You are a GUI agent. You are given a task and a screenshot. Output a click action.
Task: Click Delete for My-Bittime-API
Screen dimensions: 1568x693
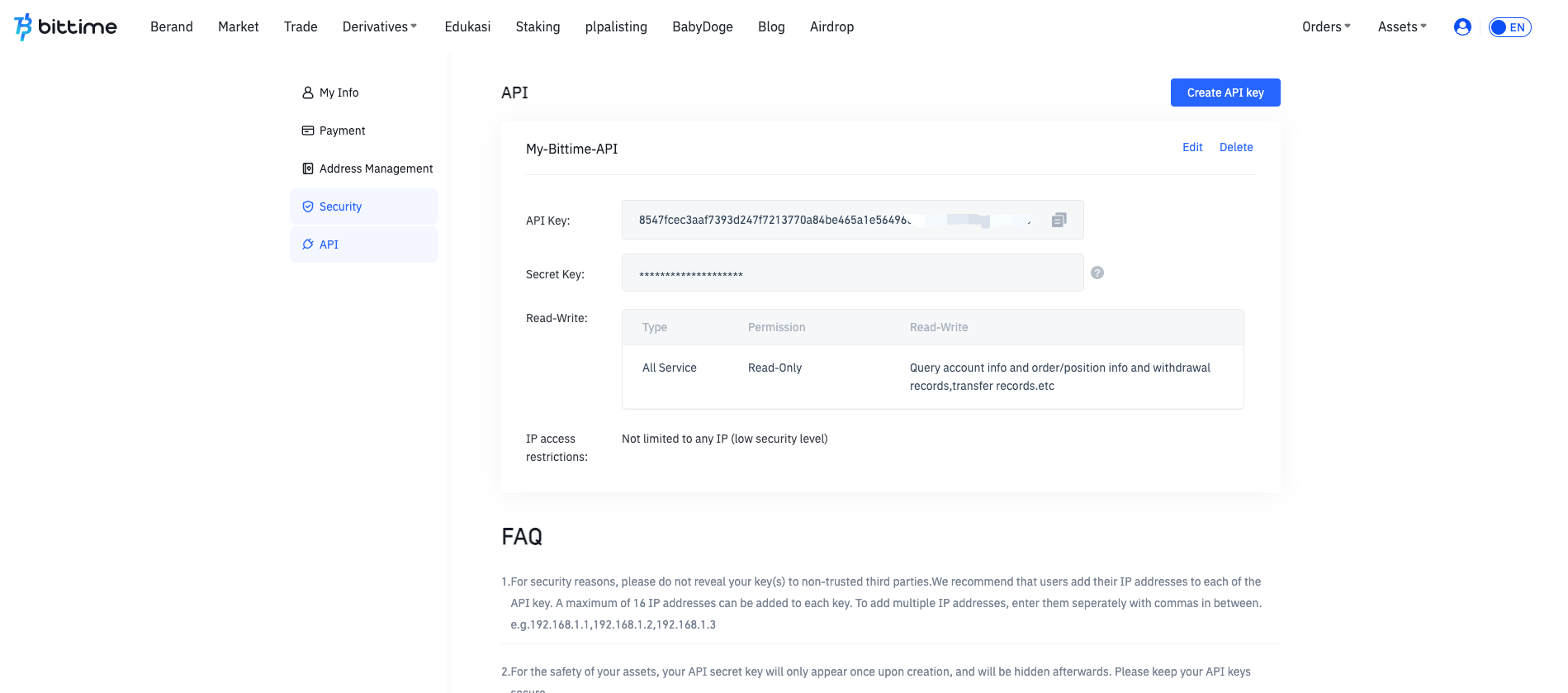pyautogui.click(x=1236, y=147)
